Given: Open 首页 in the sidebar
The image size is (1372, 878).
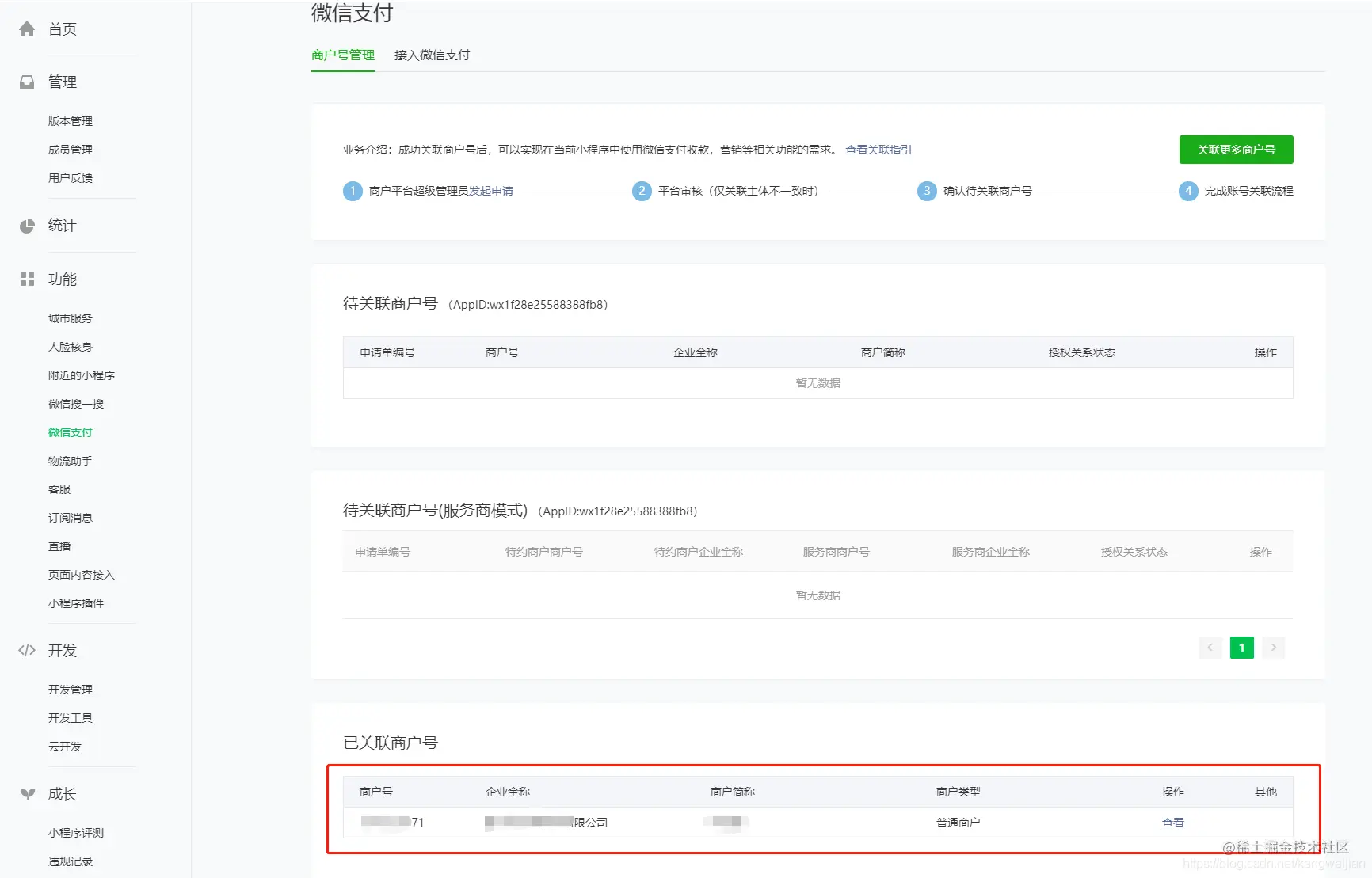Looking at the screenshot, I should (x=63, y=29).
